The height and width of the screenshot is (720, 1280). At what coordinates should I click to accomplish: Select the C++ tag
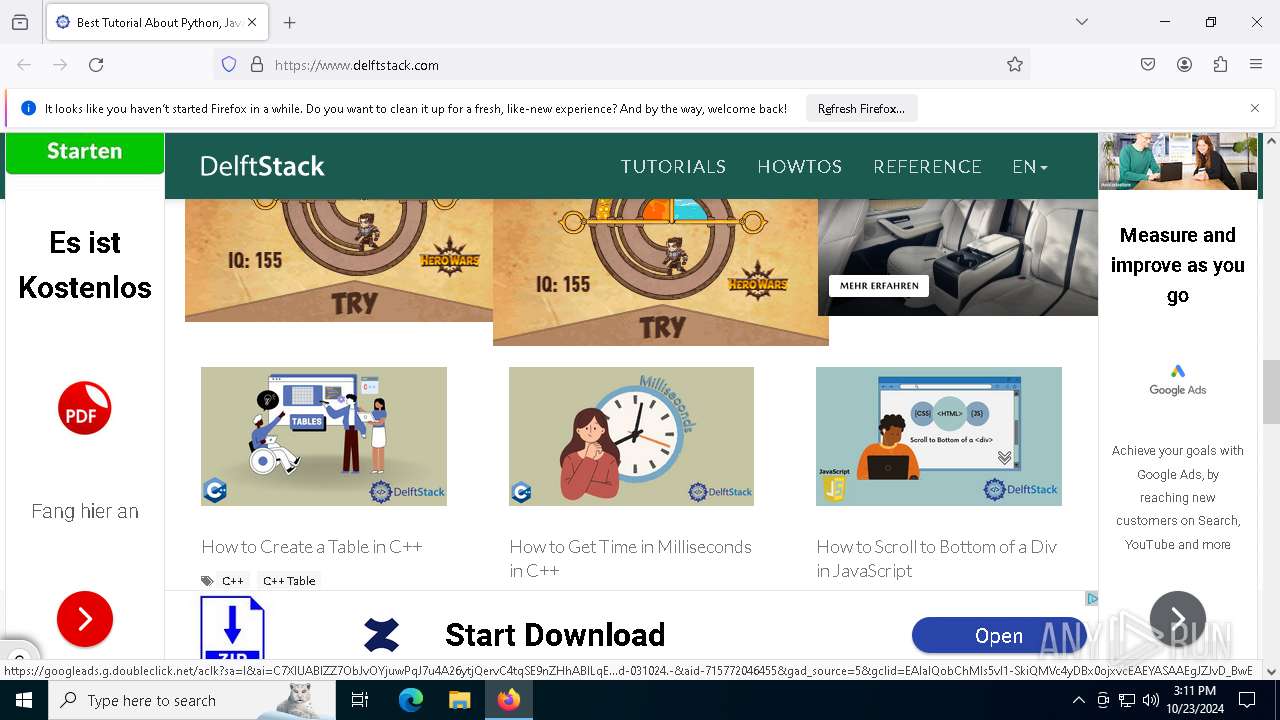coord(233,581)
